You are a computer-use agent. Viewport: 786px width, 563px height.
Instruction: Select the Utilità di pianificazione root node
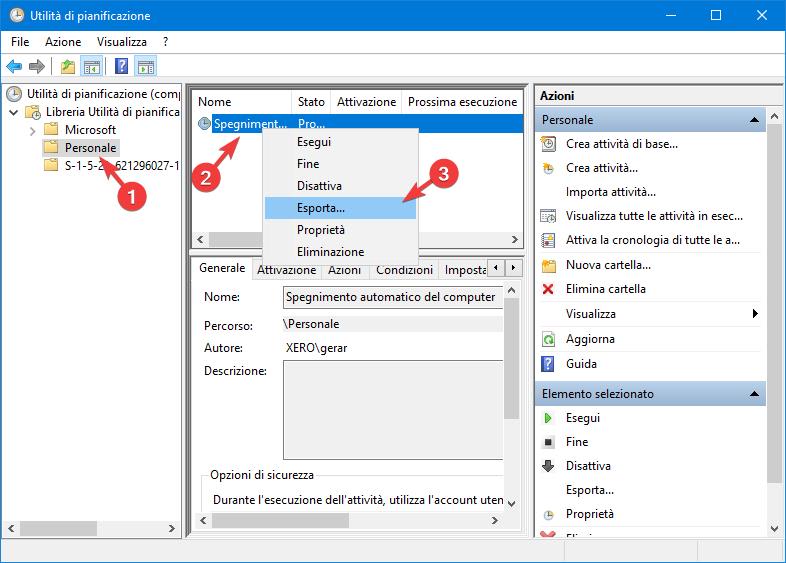click(x=103, y=94)
